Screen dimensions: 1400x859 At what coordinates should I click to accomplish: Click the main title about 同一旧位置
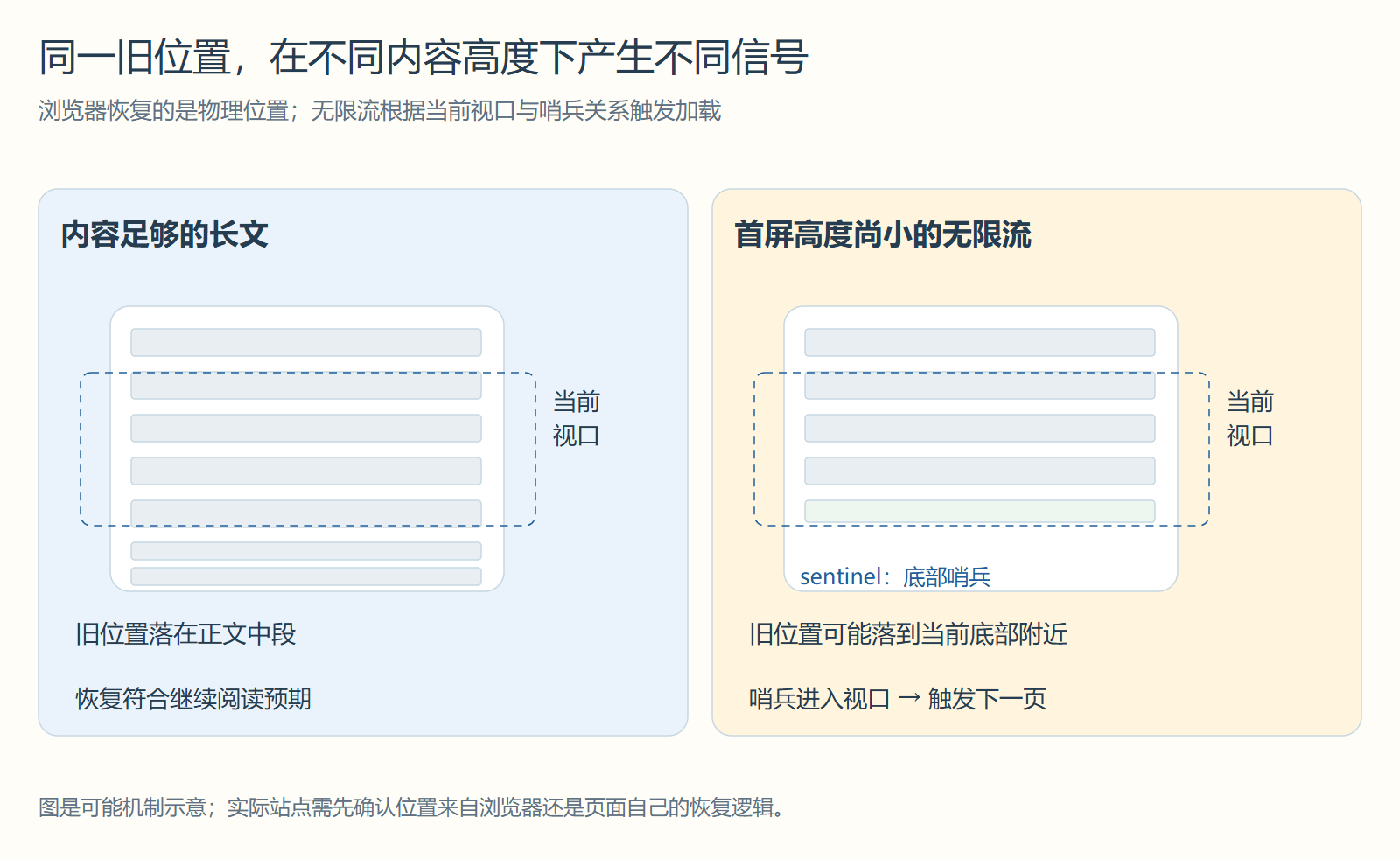pyautogui.click(x=423, y=58)
